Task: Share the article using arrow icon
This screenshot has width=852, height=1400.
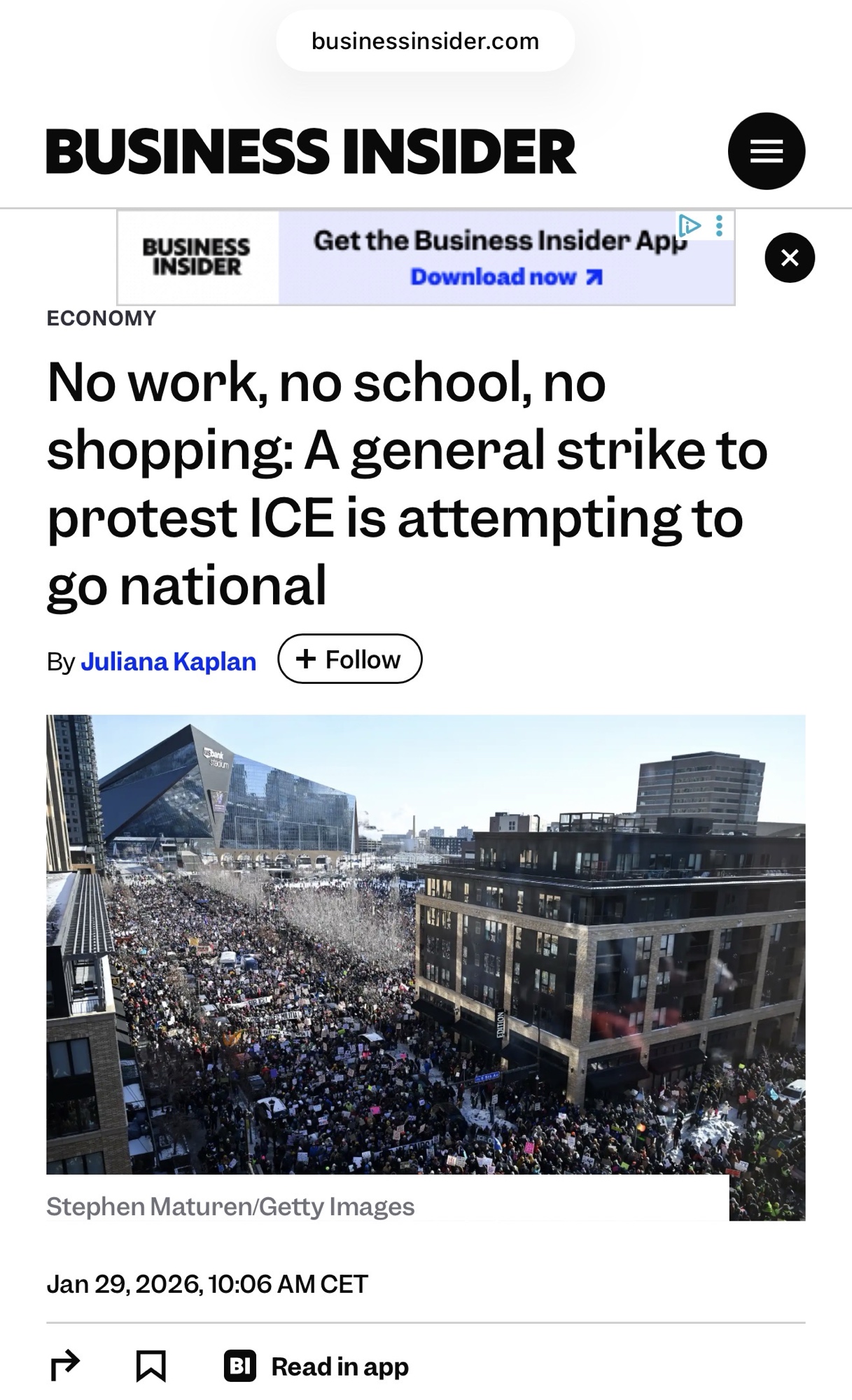Action: pos(65,1366)
